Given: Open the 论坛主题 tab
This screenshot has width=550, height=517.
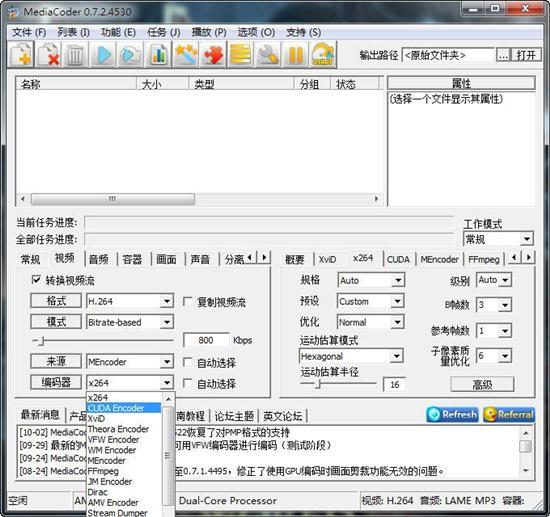Looking at the screenshot, I should pos(234,416).
